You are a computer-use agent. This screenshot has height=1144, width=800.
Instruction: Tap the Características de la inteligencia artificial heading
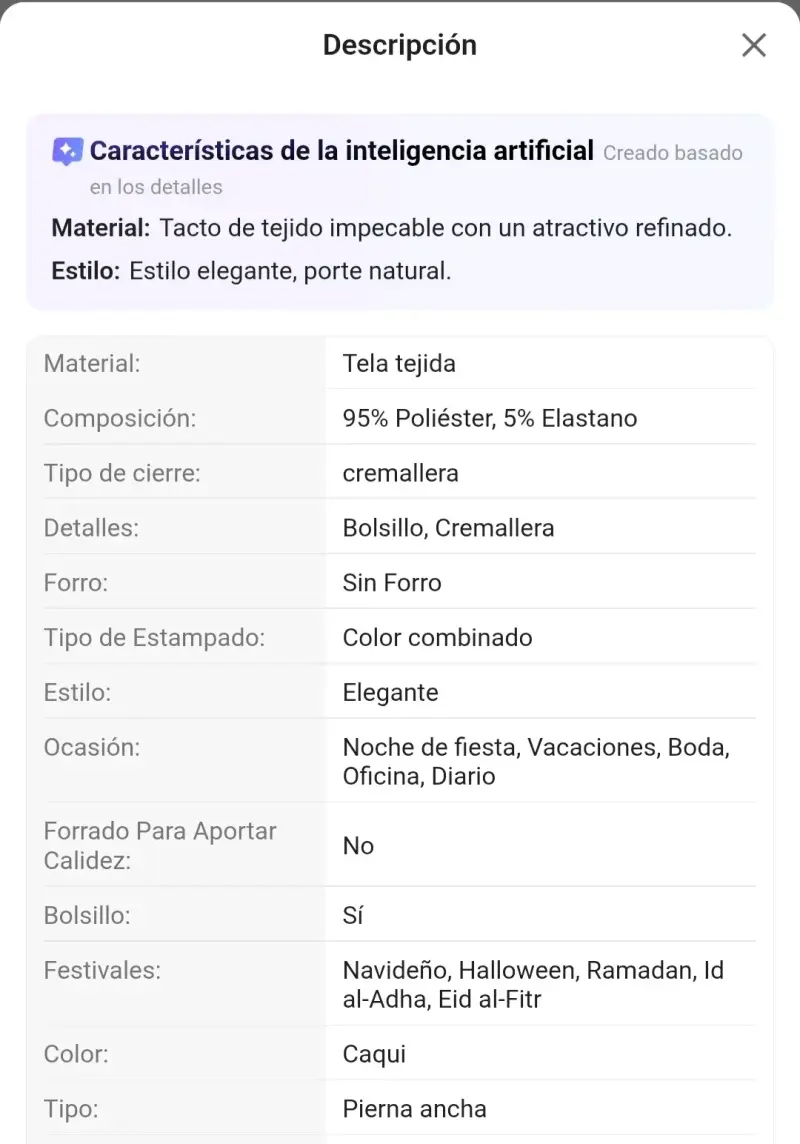click(x=341, y=150)
